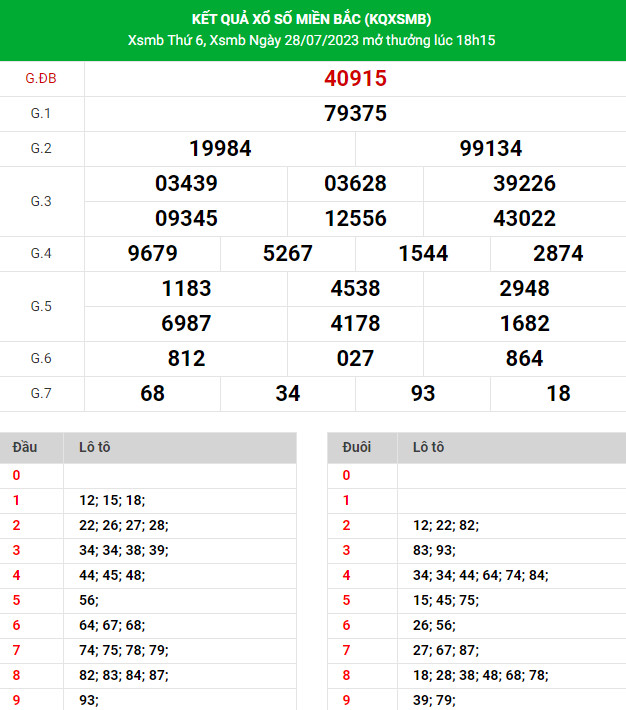Select the row 22; 26; 27; 28;
The image size is (626, 710).
click(148, 525)
